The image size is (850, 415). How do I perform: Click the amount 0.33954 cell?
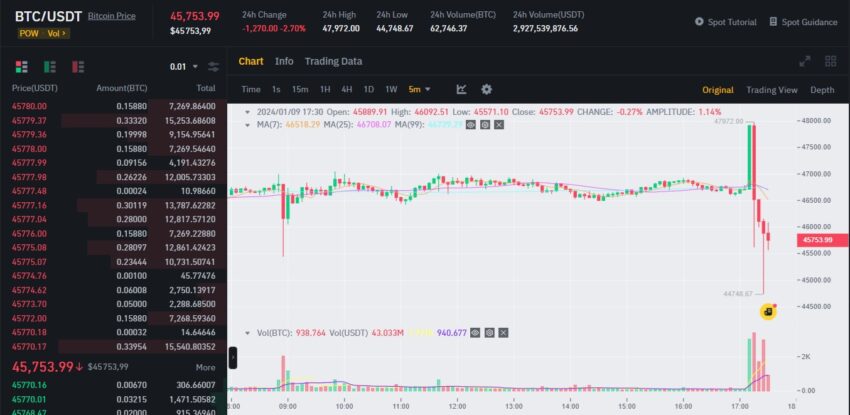pyautogui.click(x=132, y=346)
